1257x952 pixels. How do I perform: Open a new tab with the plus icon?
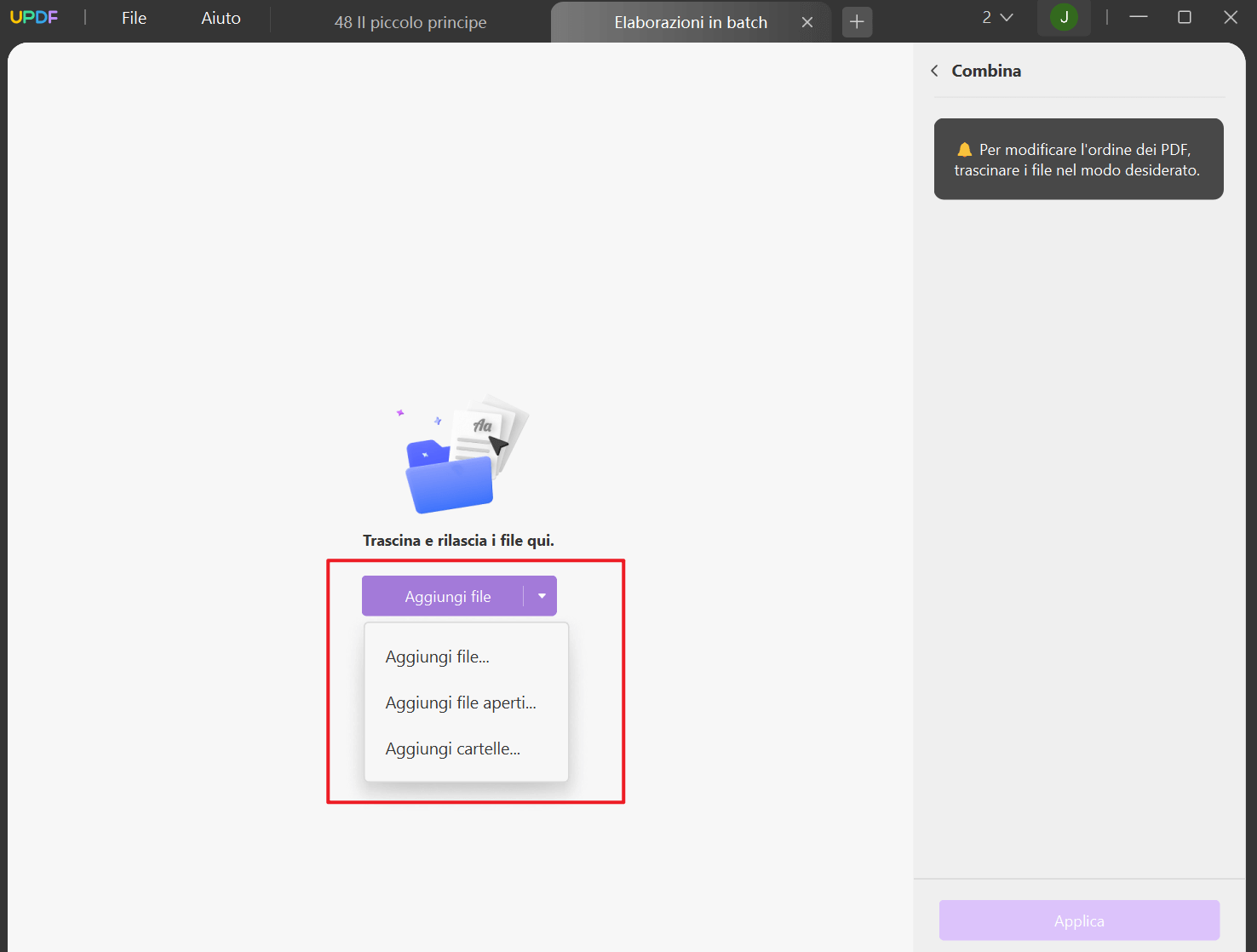tap(857, 22)
